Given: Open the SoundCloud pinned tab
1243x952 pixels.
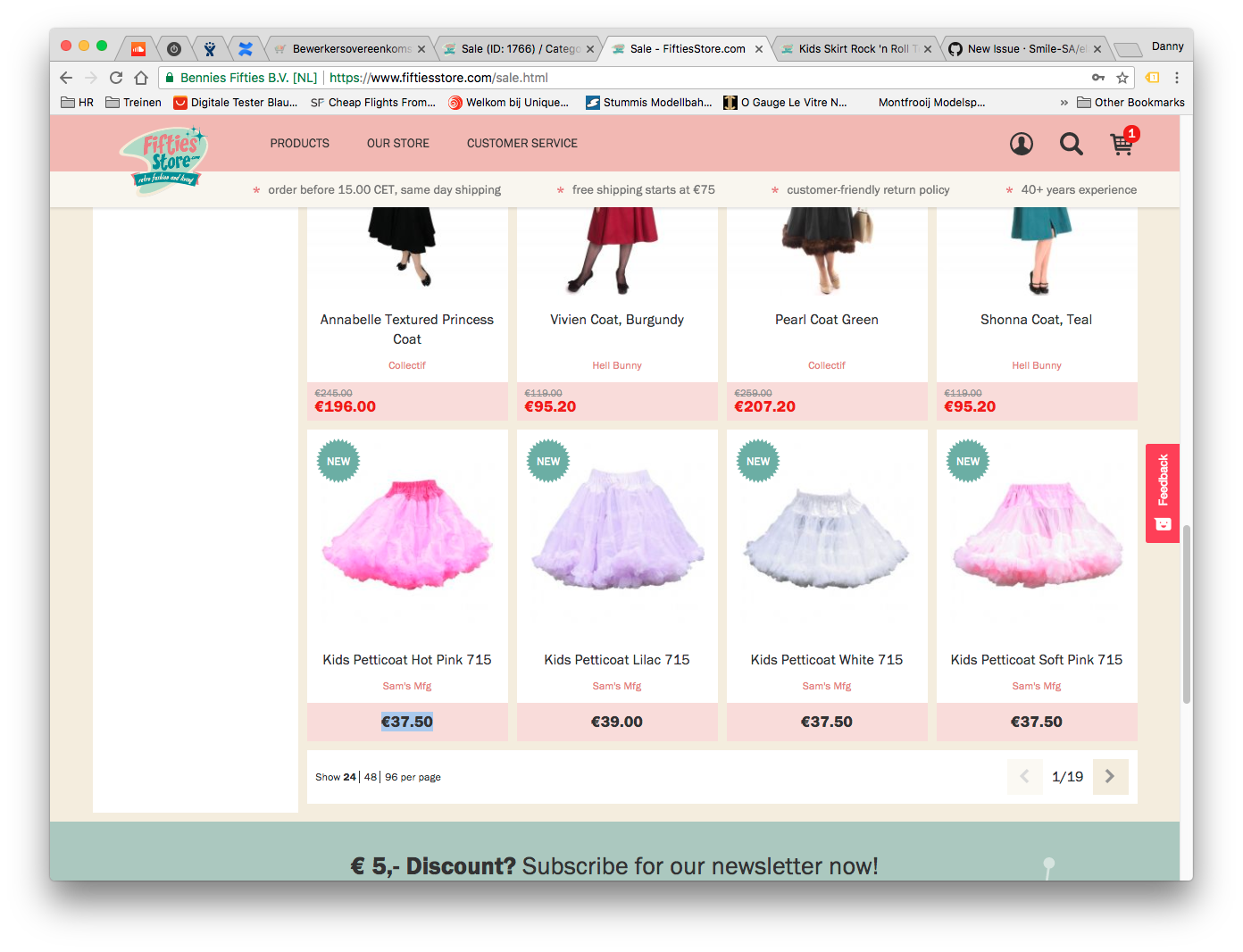Looking at the screenshot, I should click(138, 49).
